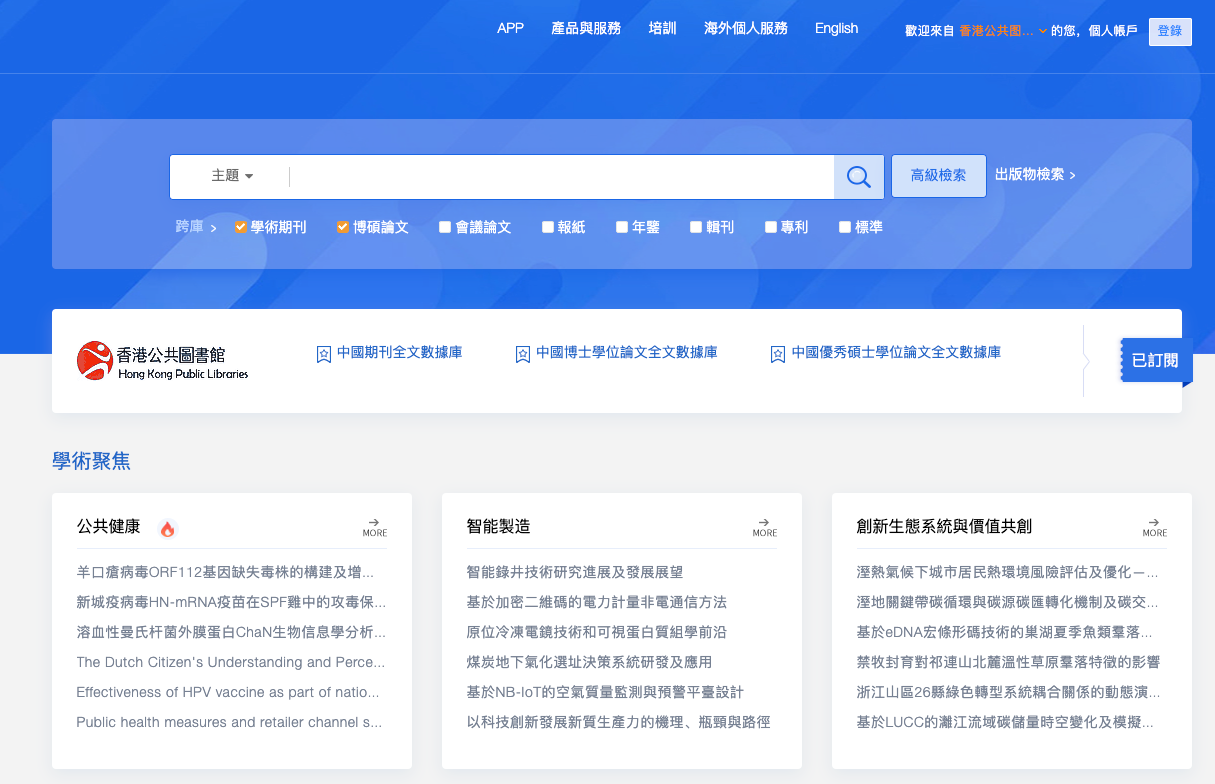Viewport: 1215px width, 784px height.
Task: Enable the 會議論文 checkbox
Action: coord(445,227)
